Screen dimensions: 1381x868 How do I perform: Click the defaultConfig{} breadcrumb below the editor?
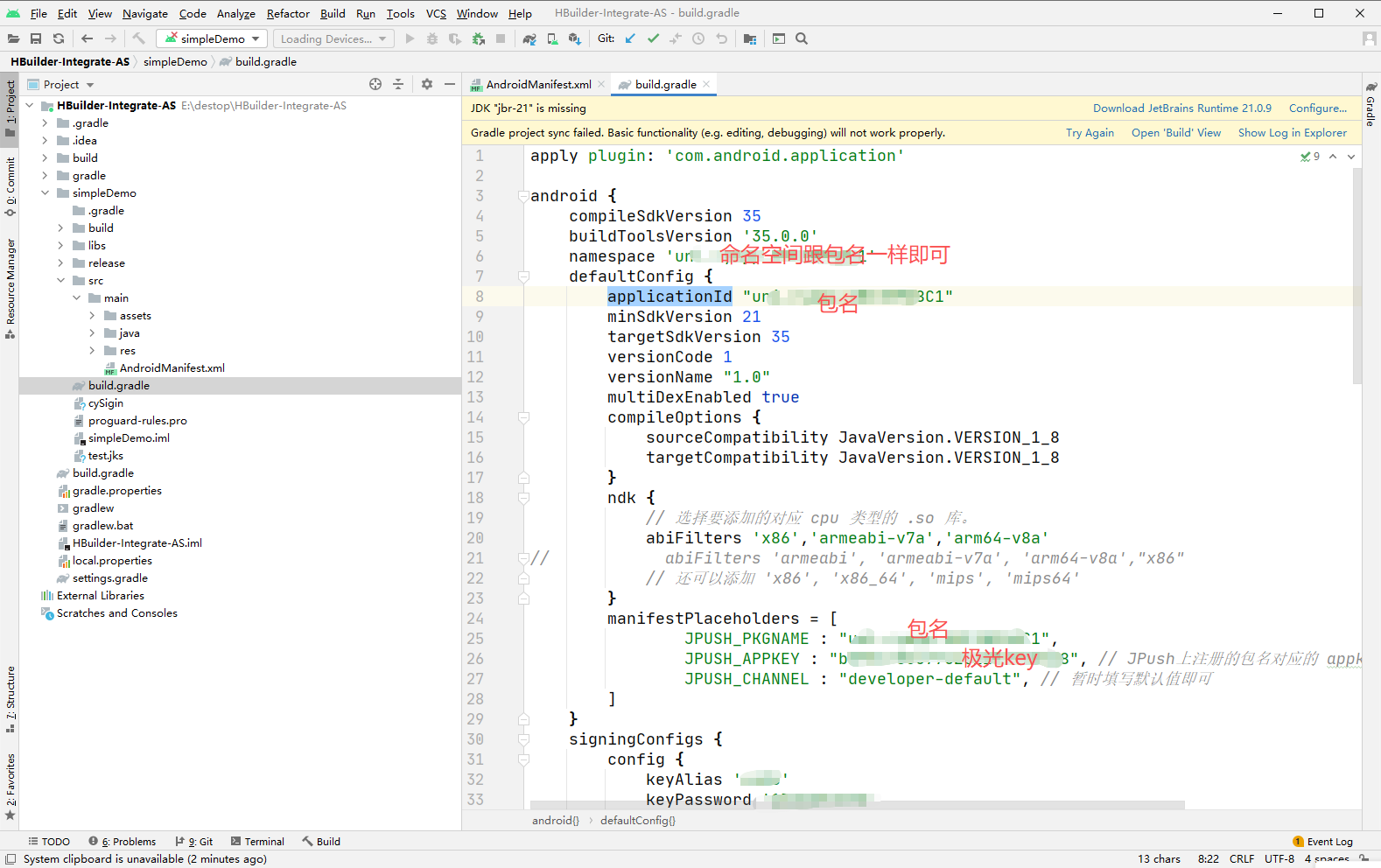(x=638, y=821)
